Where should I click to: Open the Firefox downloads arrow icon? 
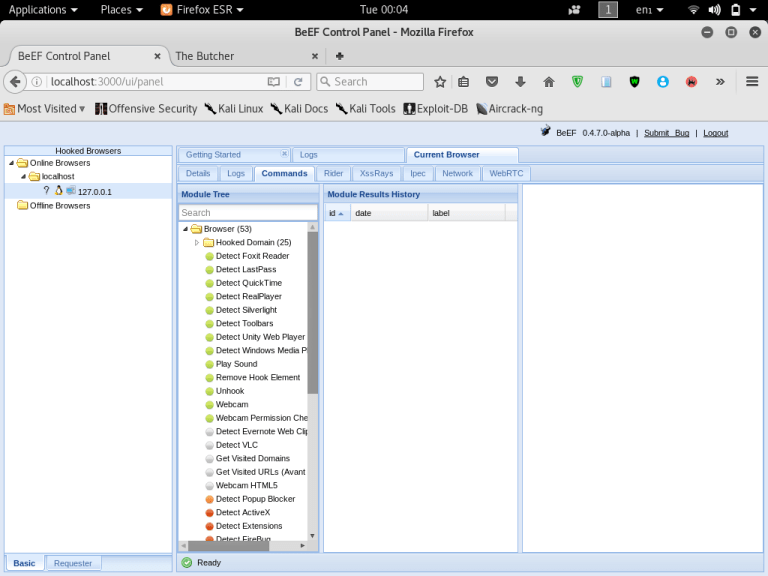pos(520,82)
